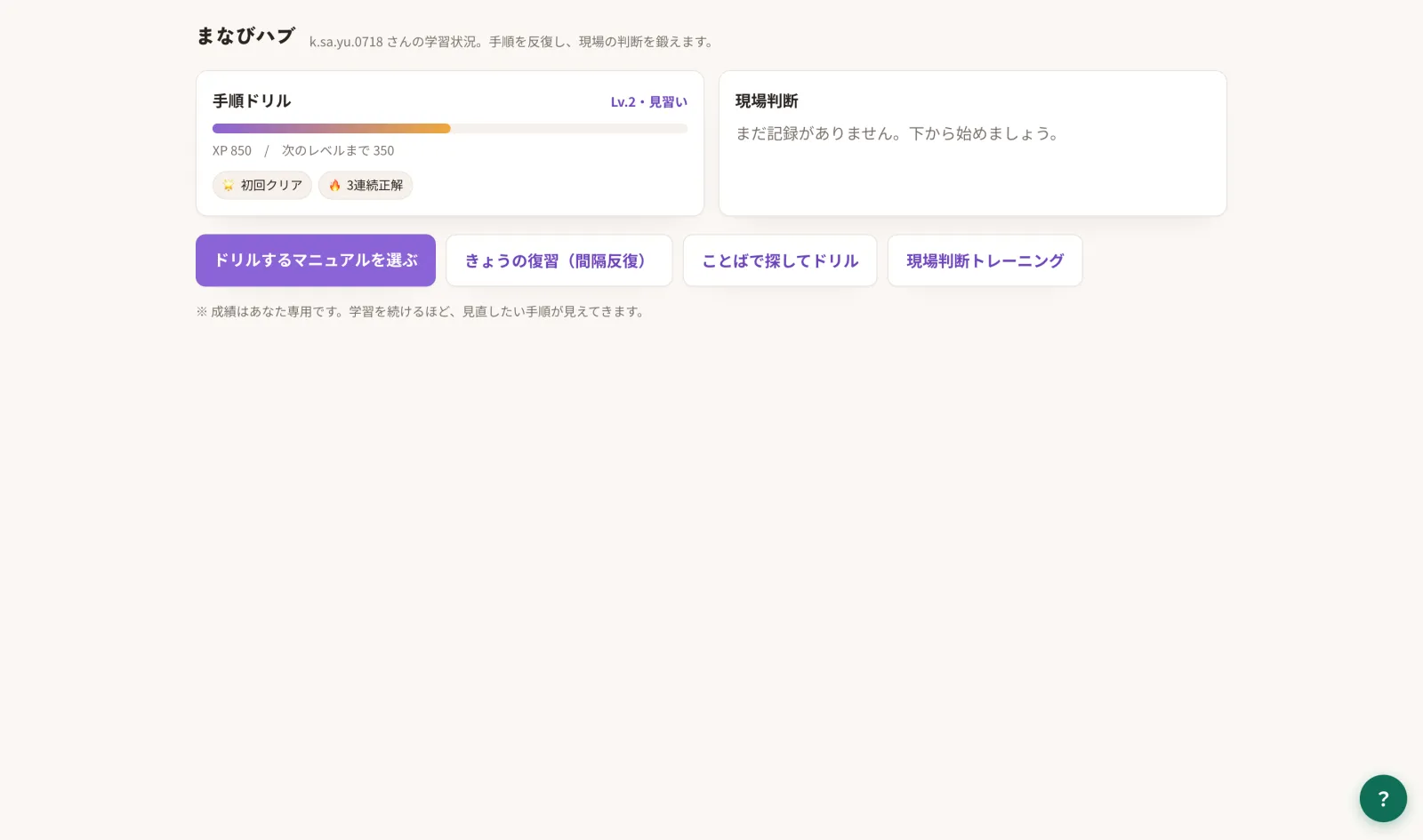Click the 成績はあなた専用です footnote
This screenshot has width=1423, height=840.
[x=422, y=312]
